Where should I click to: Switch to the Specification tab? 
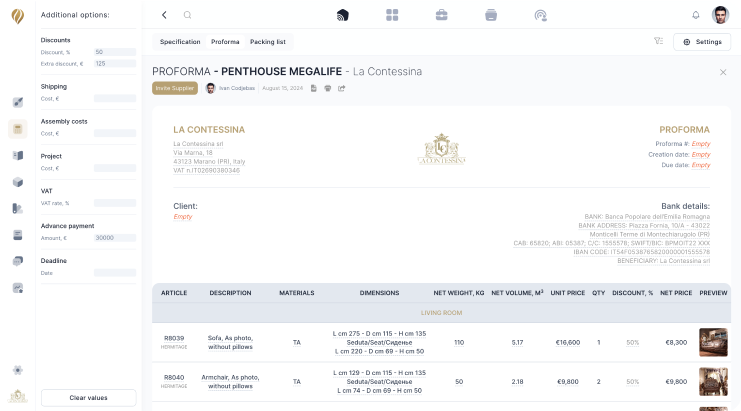click(180, 42)
